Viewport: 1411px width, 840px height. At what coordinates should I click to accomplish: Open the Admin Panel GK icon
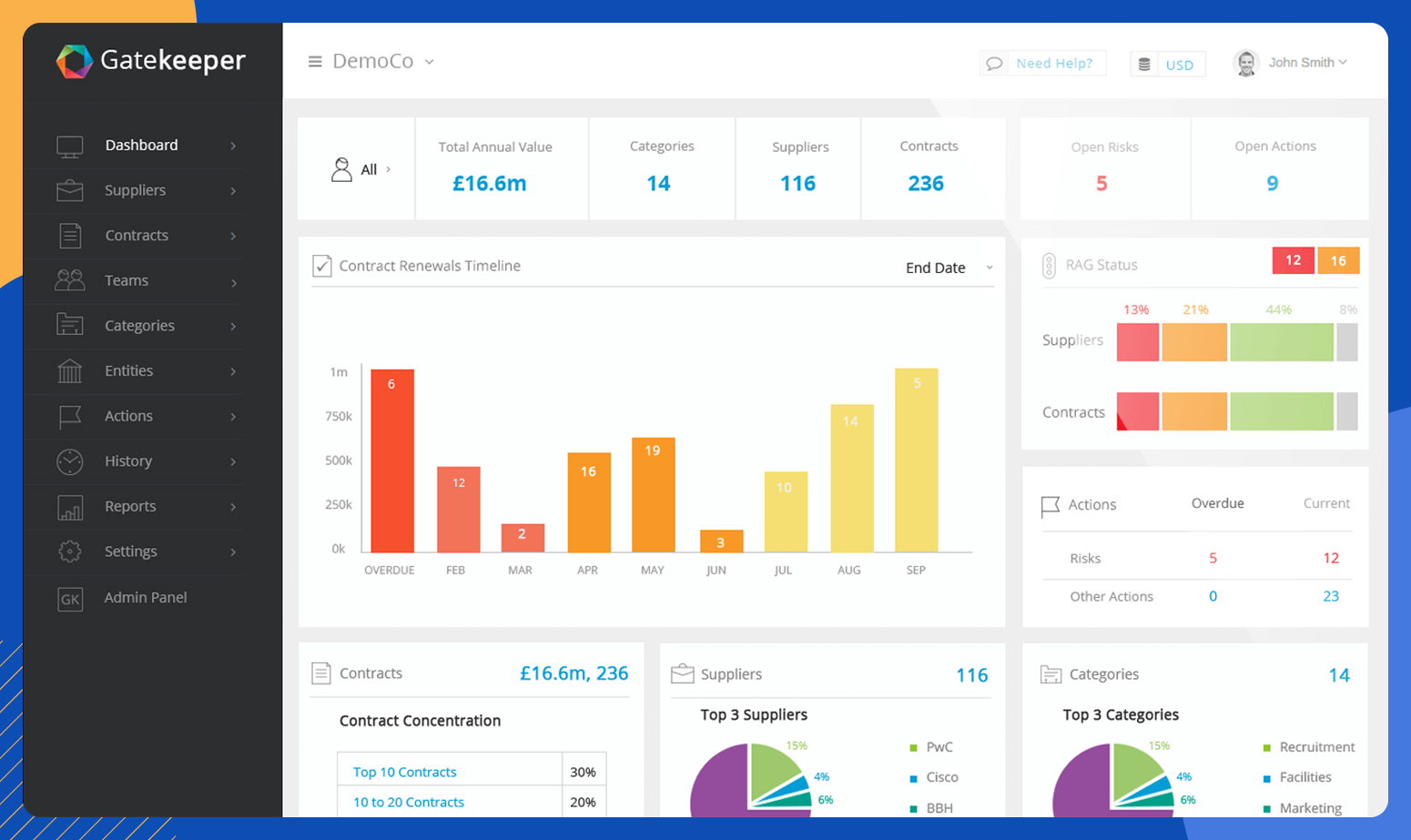coord(69,599)
